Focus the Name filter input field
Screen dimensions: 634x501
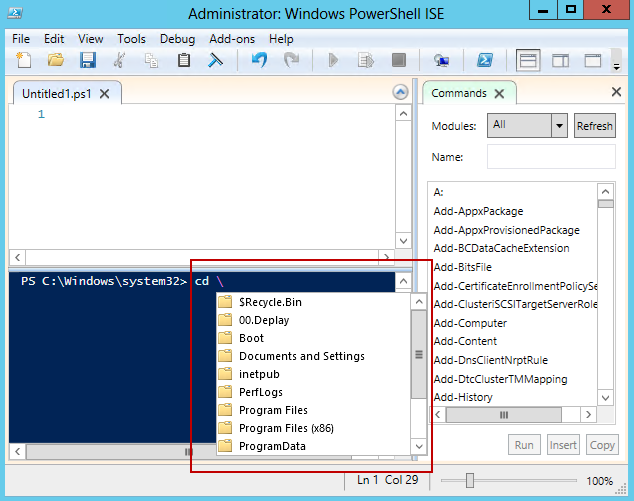click(551, 156)
